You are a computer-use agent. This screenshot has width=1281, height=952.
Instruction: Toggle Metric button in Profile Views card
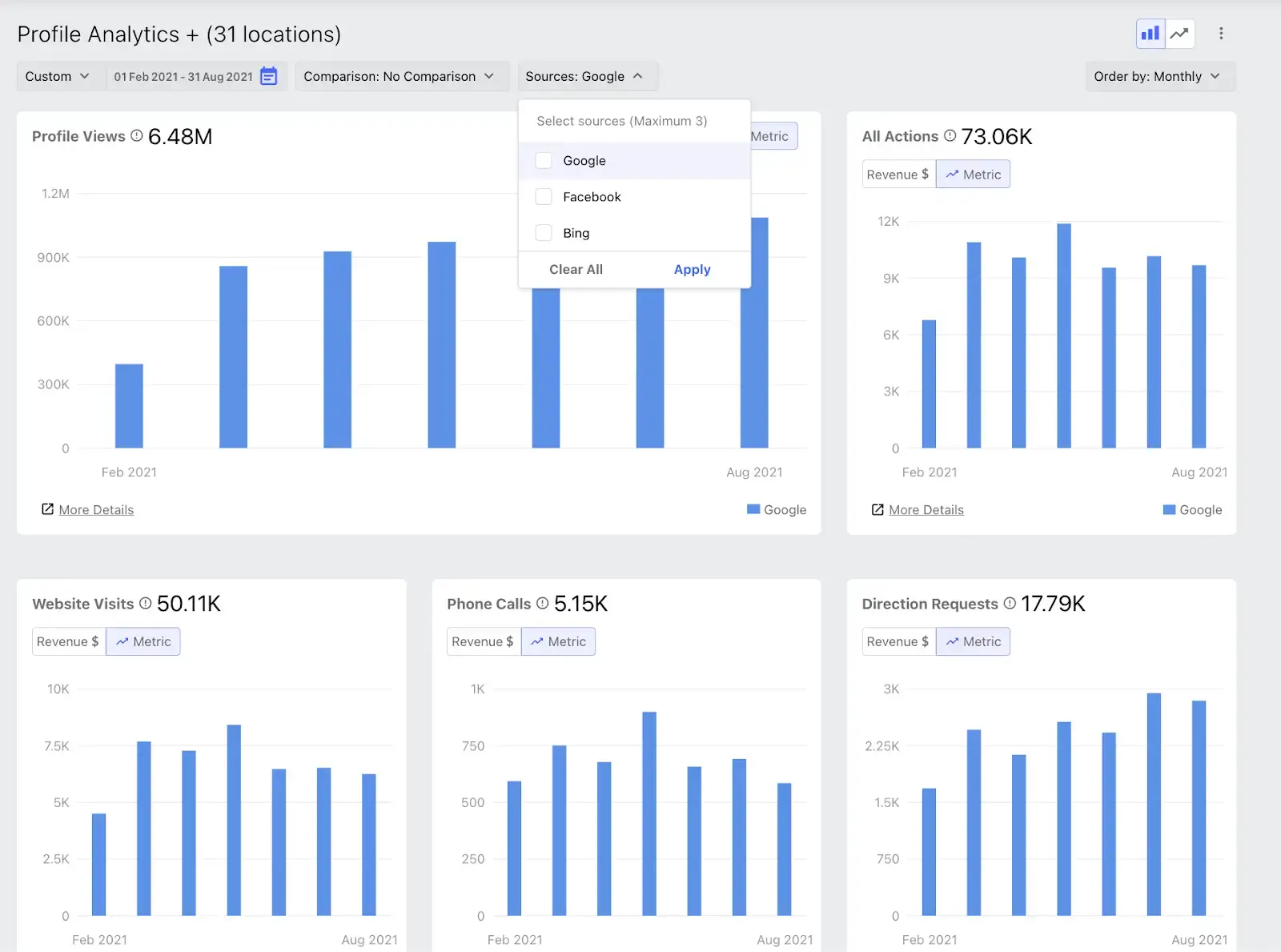(x=774, y=136)
